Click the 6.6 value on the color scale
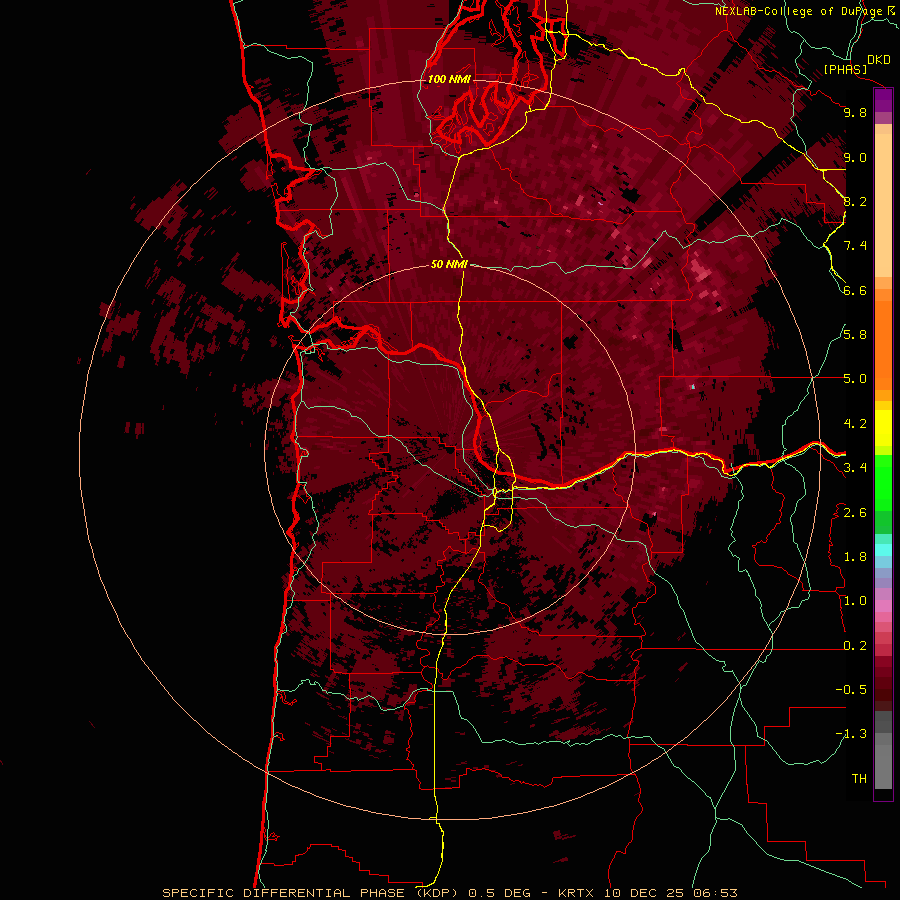This screenshot has width=900, height=900. [855, 290]
